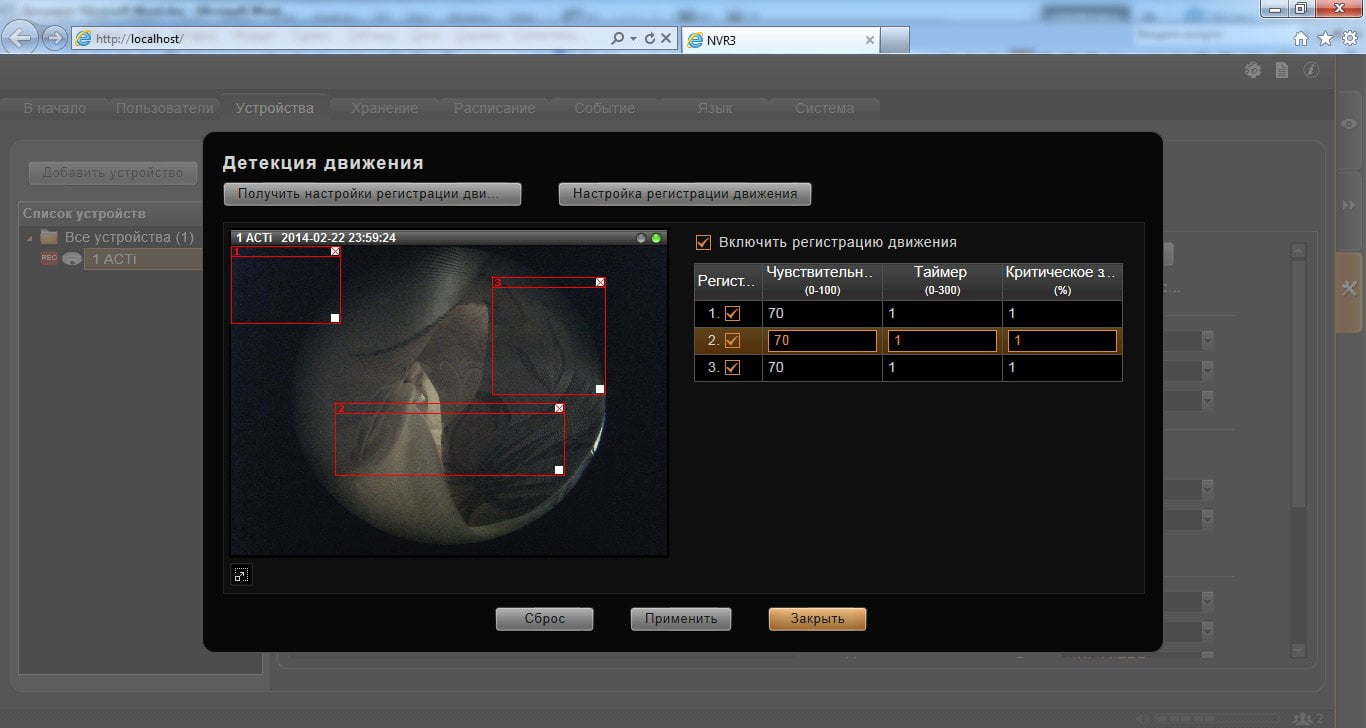The width and height of the screenshot is (1366, 728).
Task: Delete motion region 2 with its X
Action: [x=559, y=408]
